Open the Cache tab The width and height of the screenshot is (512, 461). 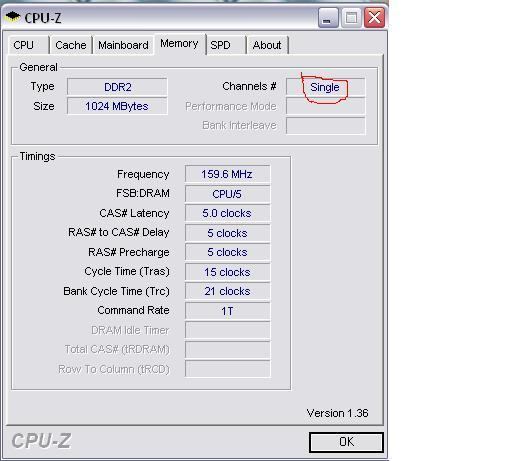(x=71, y=45)
